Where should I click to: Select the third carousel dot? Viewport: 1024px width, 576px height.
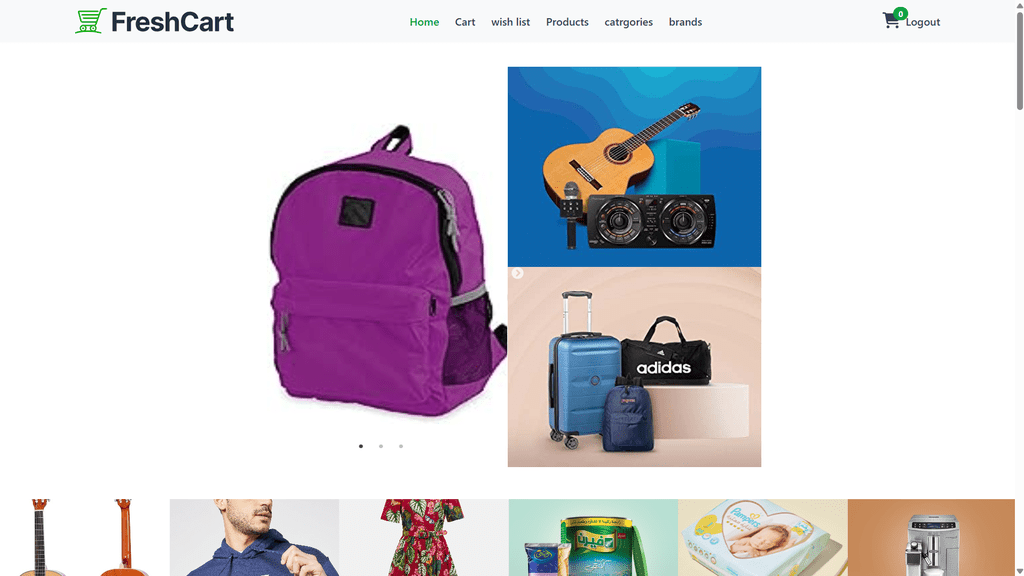[x=401, y=446]
